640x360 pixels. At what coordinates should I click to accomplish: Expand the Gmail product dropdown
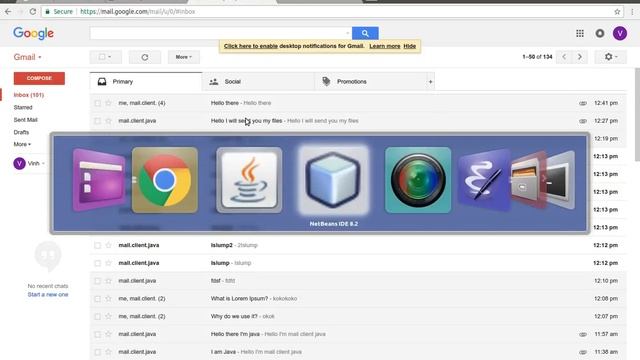coord(27,57)
